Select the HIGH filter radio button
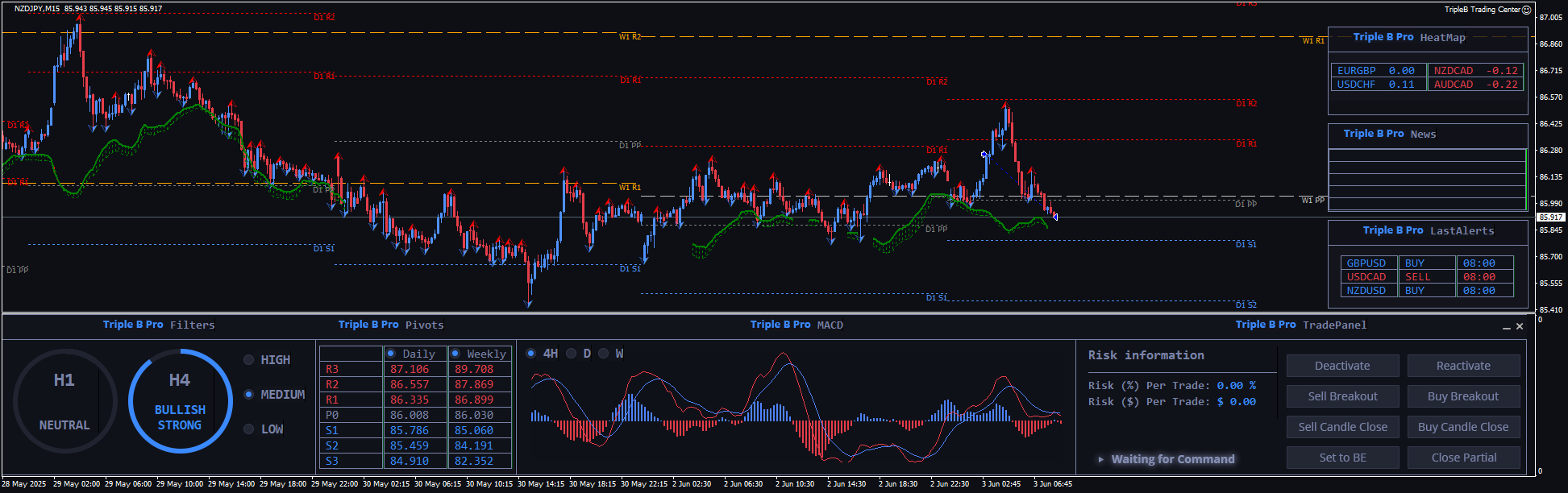The height and width of the screenshot is (493, 1568). coord(249,360)
